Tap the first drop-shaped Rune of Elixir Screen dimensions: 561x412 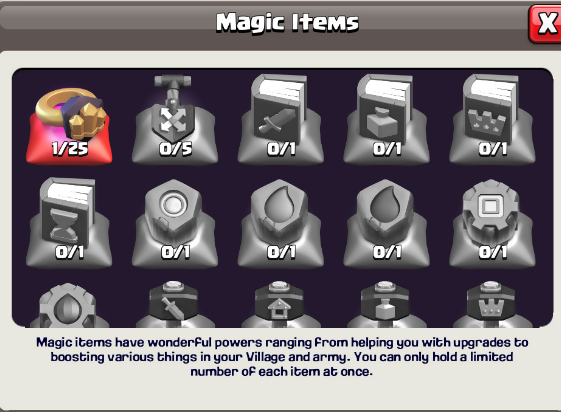pyautogui.click(x=280, y=223)
